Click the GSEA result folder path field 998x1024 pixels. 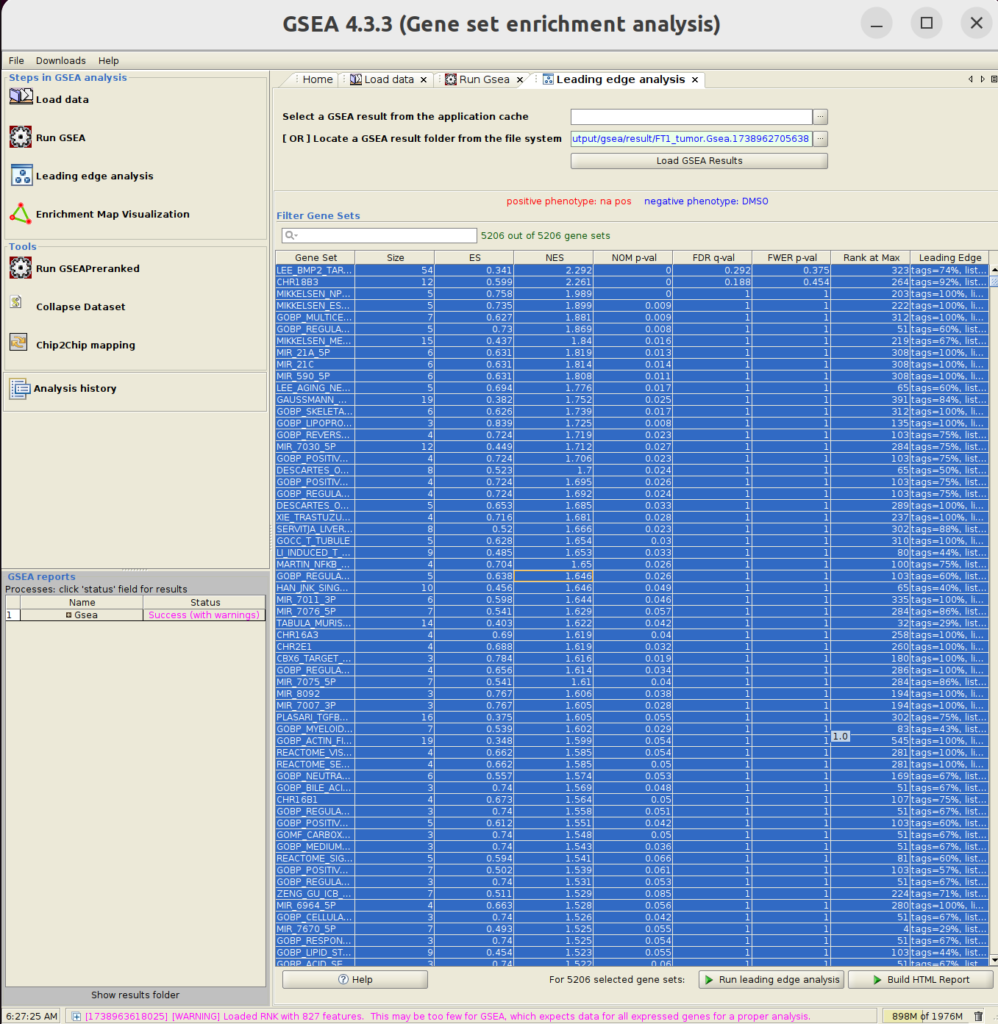tap(691, 138)
